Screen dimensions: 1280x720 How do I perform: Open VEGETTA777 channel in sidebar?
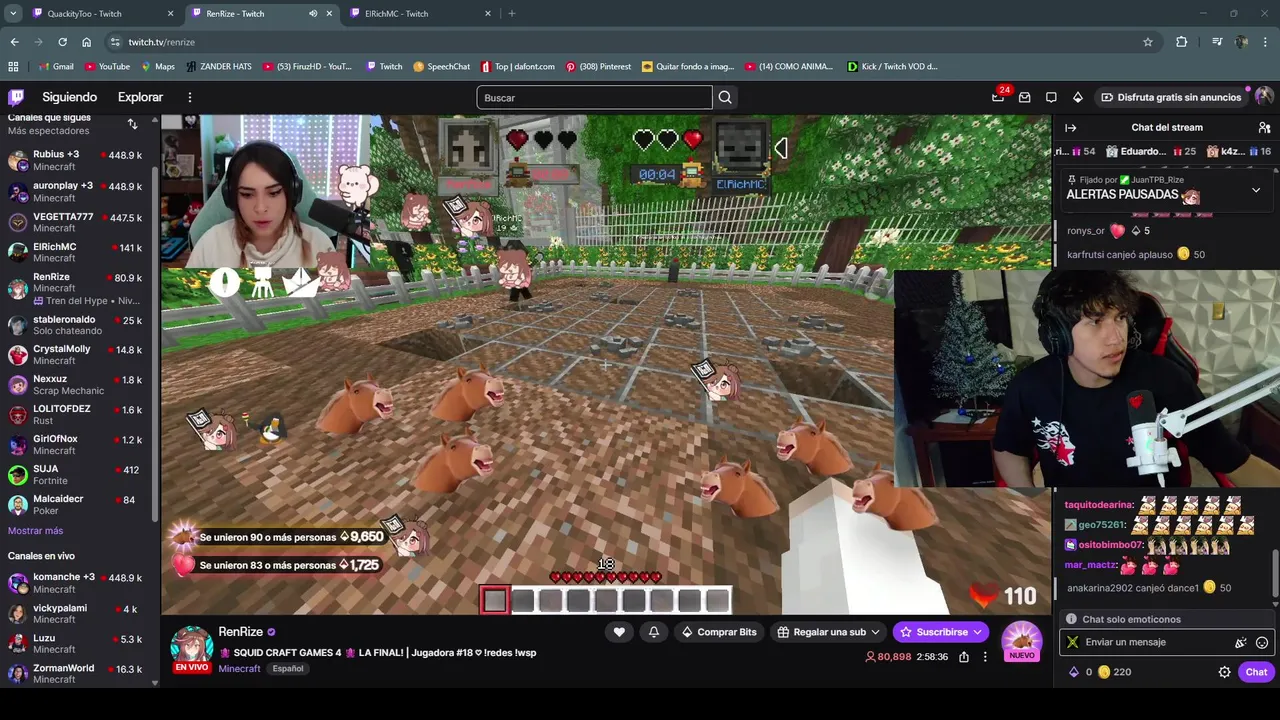coord(80,222)
